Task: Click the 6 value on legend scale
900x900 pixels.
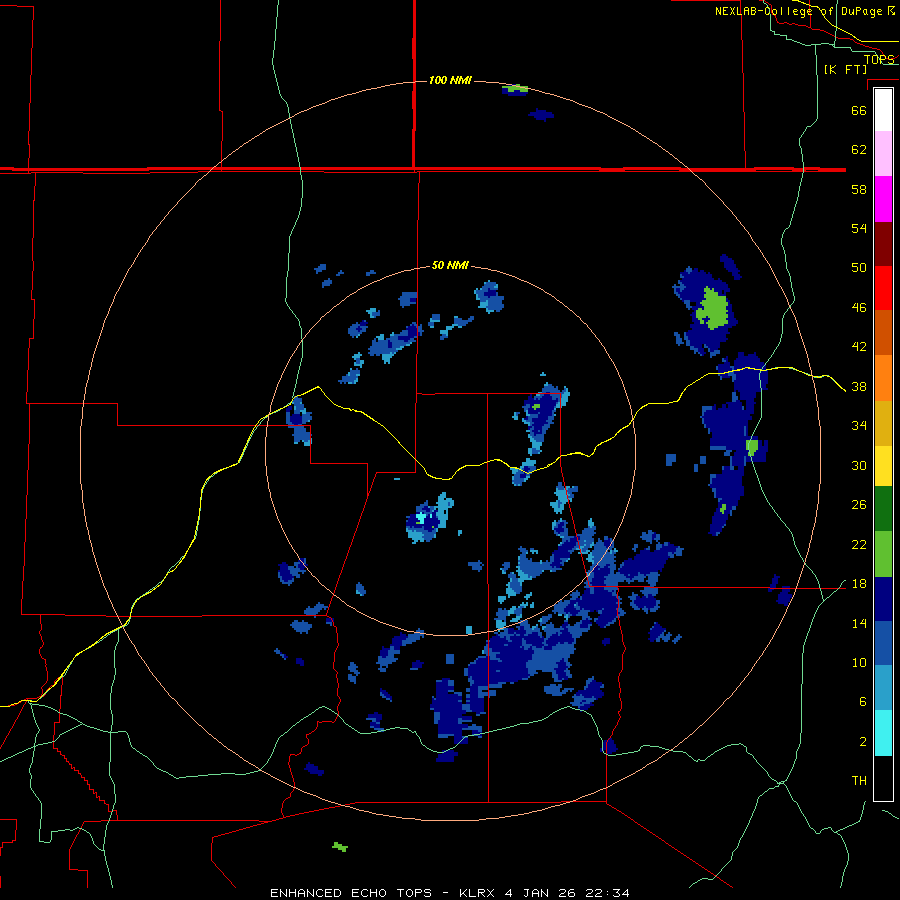Action: 863,702
